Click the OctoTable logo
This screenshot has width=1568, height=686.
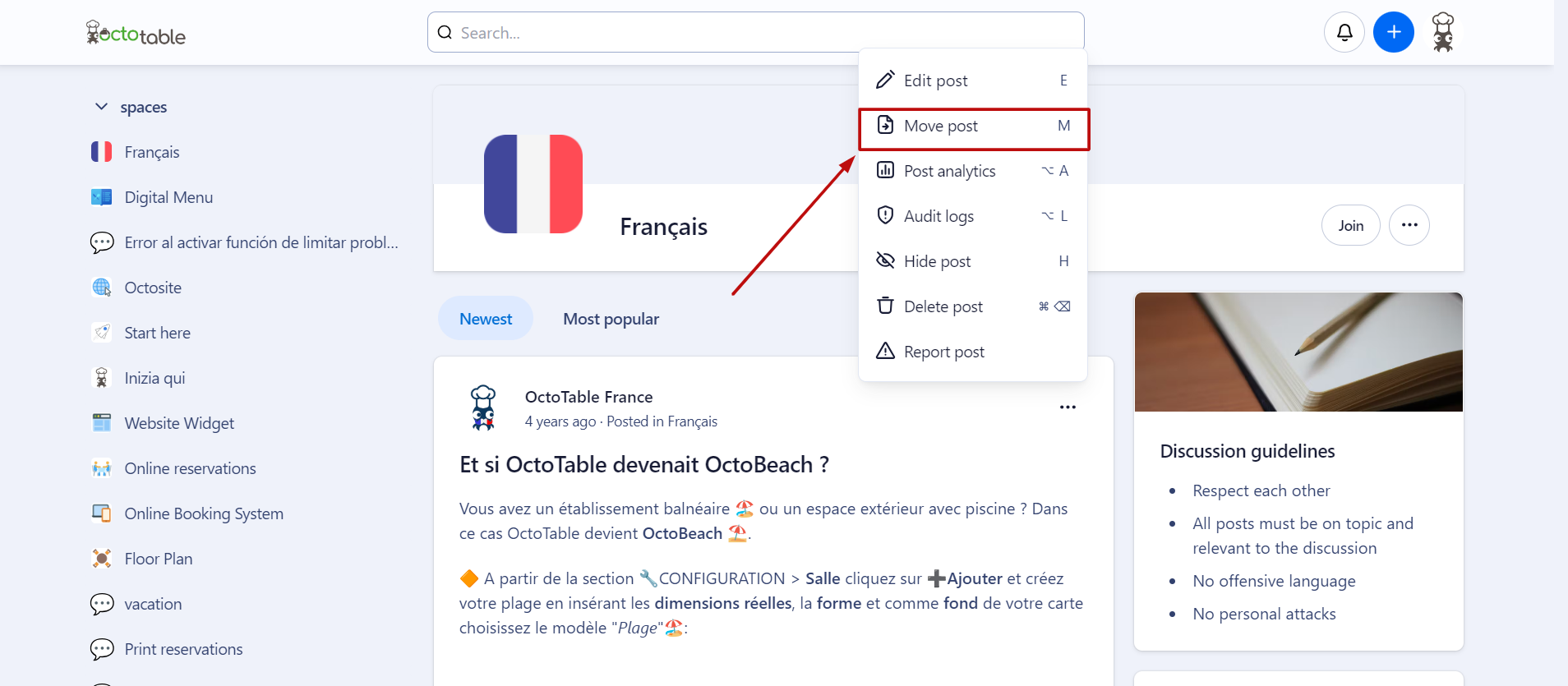point(136,34)
